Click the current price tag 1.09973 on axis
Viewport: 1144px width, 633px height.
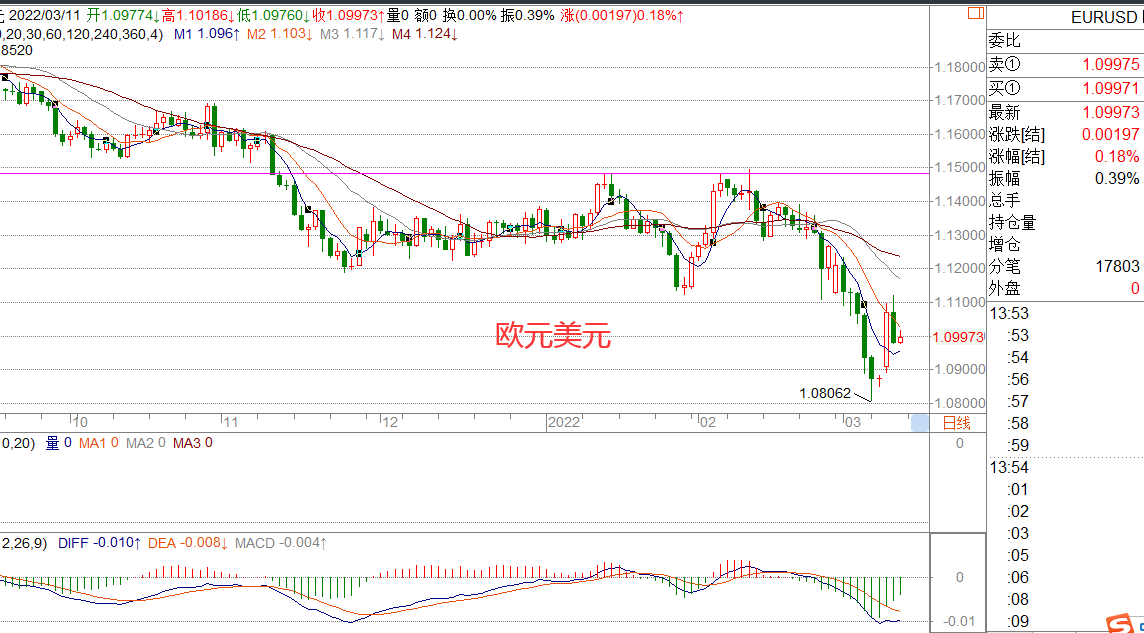959,337
